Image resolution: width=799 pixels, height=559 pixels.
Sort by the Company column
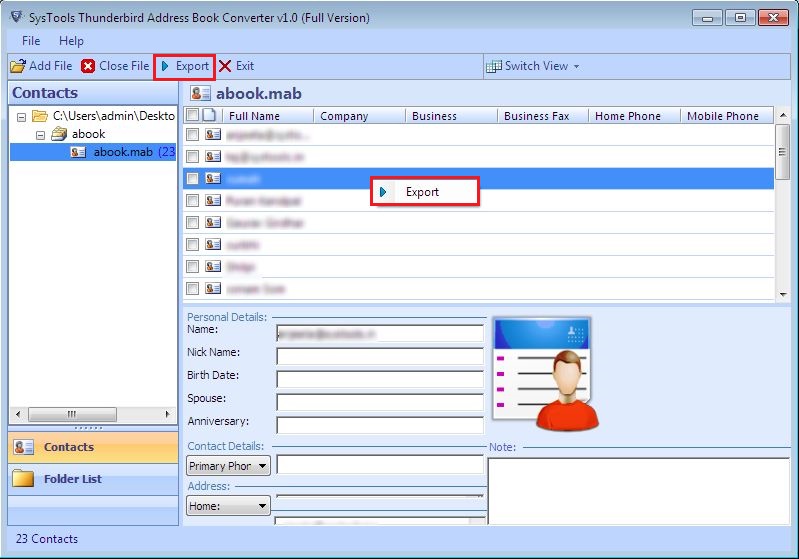[x=359, y=116]
